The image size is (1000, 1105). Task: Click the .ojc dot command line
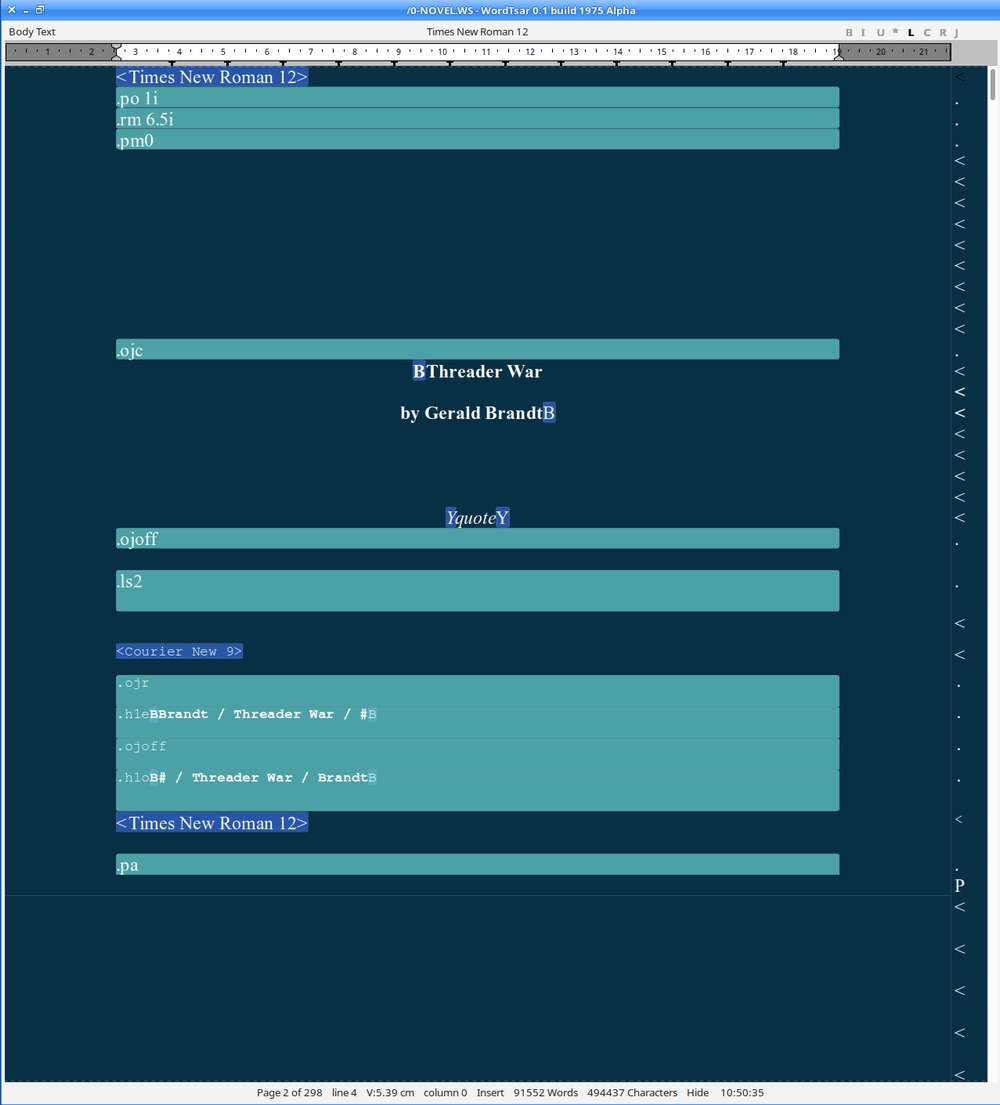(x=477, y=350)
